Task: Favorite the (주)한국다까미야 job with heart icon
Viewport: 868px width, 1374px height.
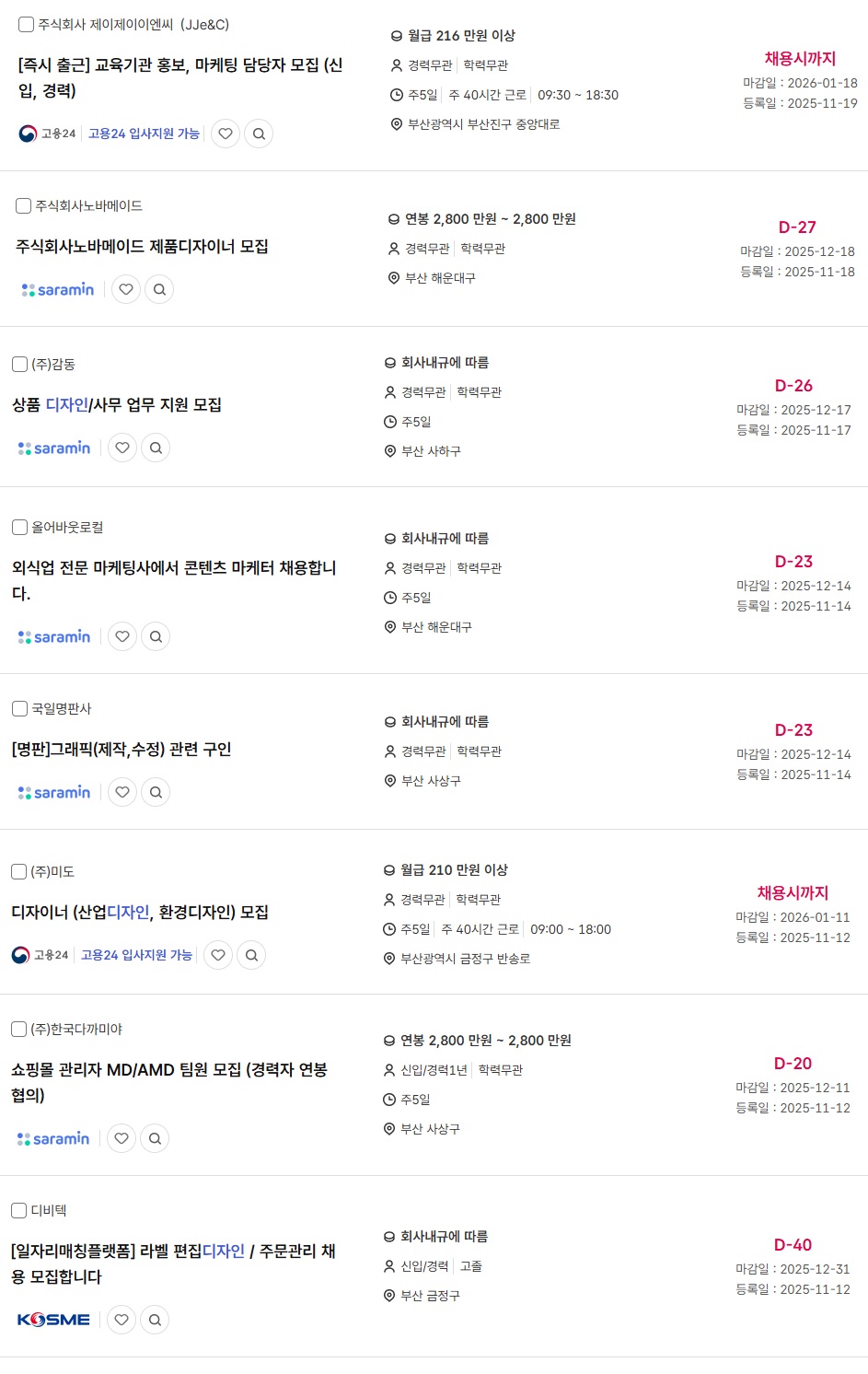Action: pos(122,1138)
